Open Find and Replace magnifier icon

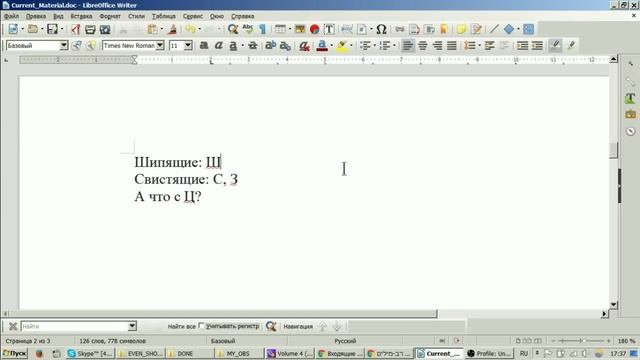[233, 29]
